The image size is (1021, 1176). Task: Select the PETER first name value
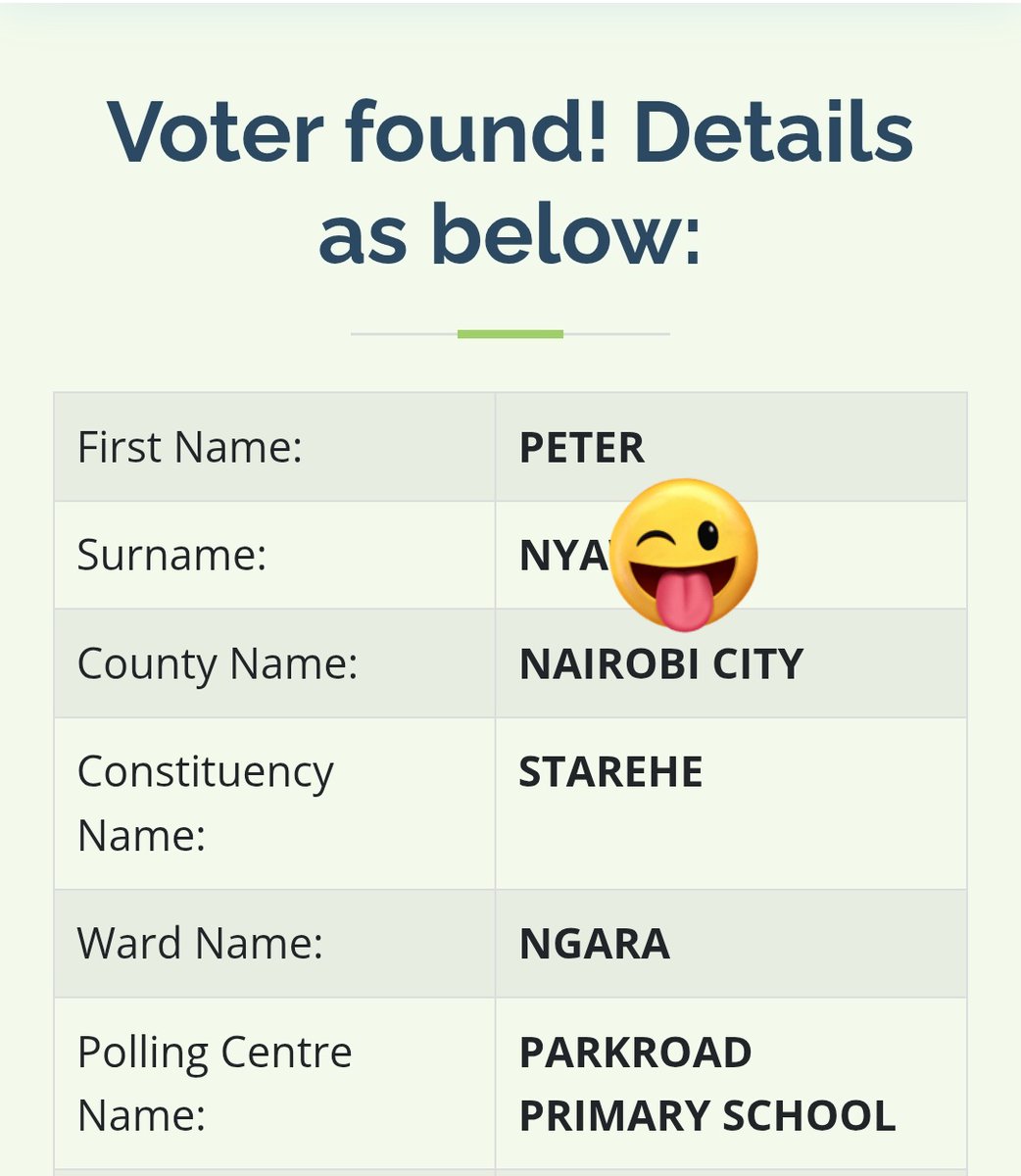(582, 448)
